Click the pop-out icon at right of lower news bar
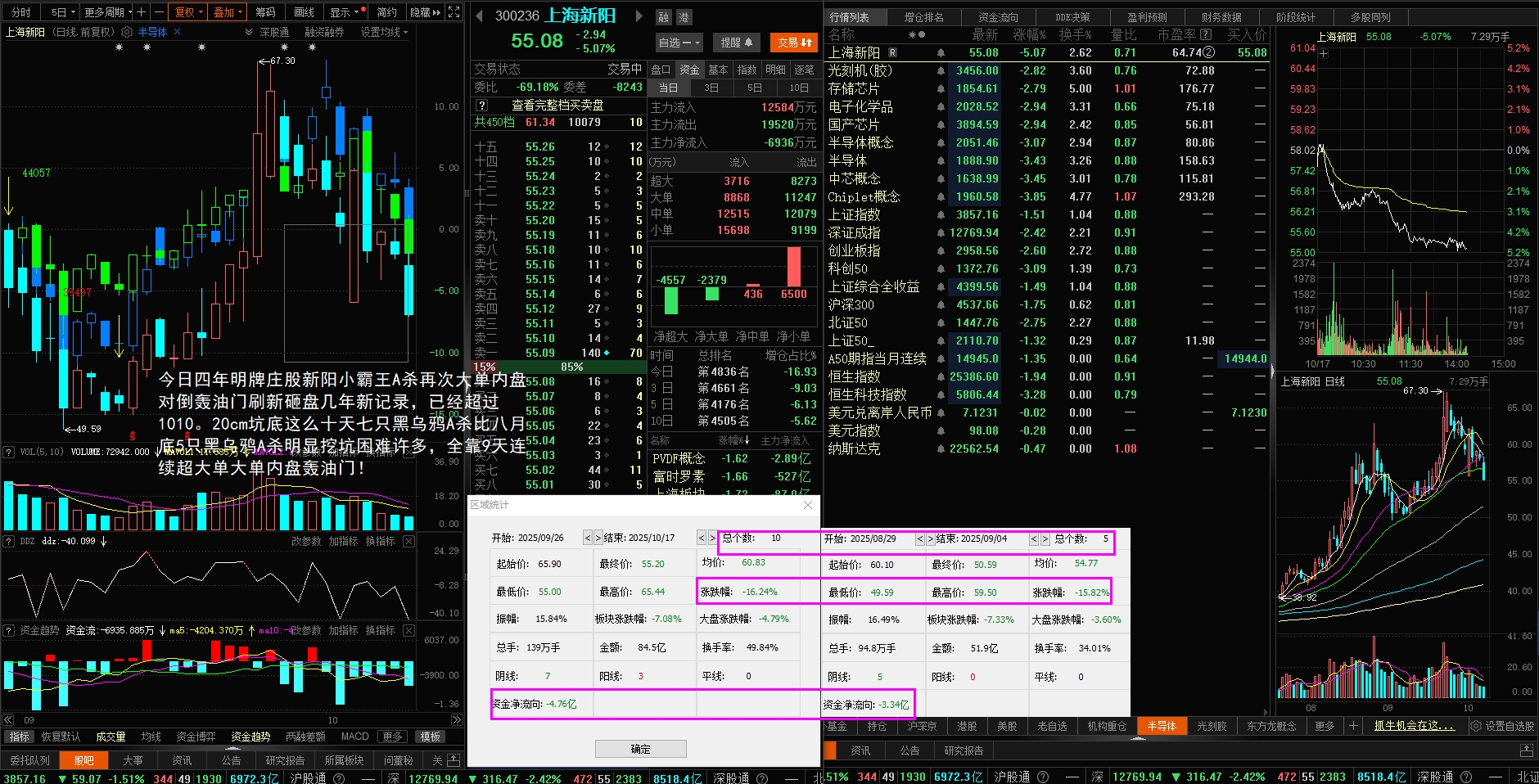 pyautogui.click(x=1527, y=750)
